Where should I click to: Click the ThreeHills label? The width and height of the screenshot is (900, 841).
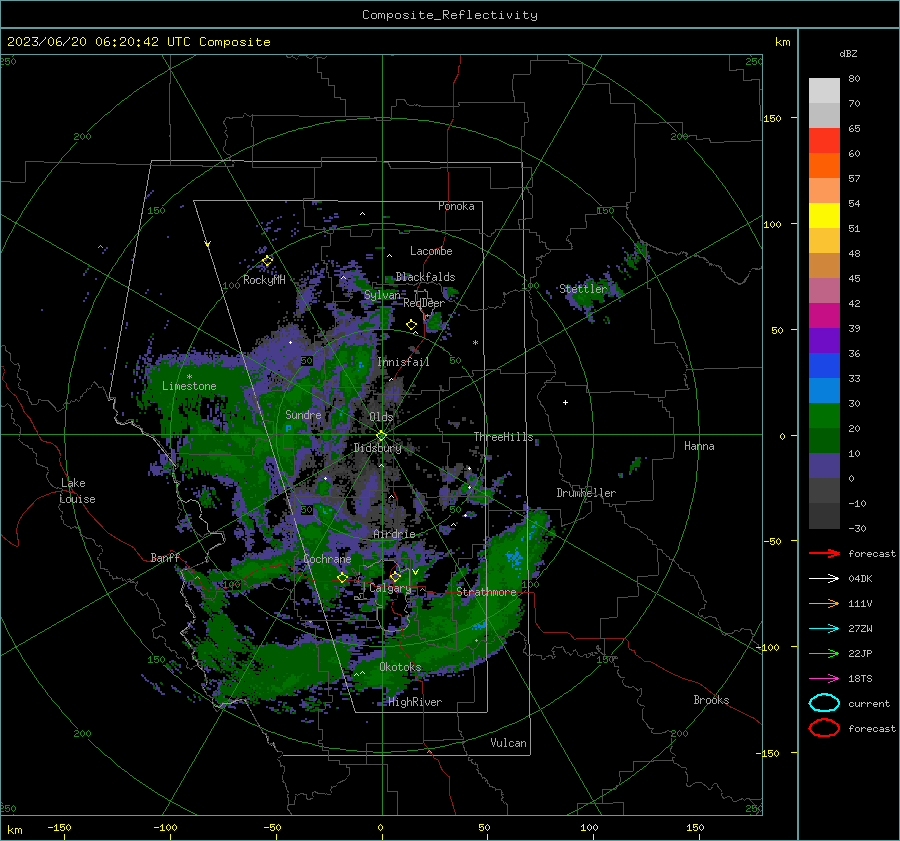503,437
